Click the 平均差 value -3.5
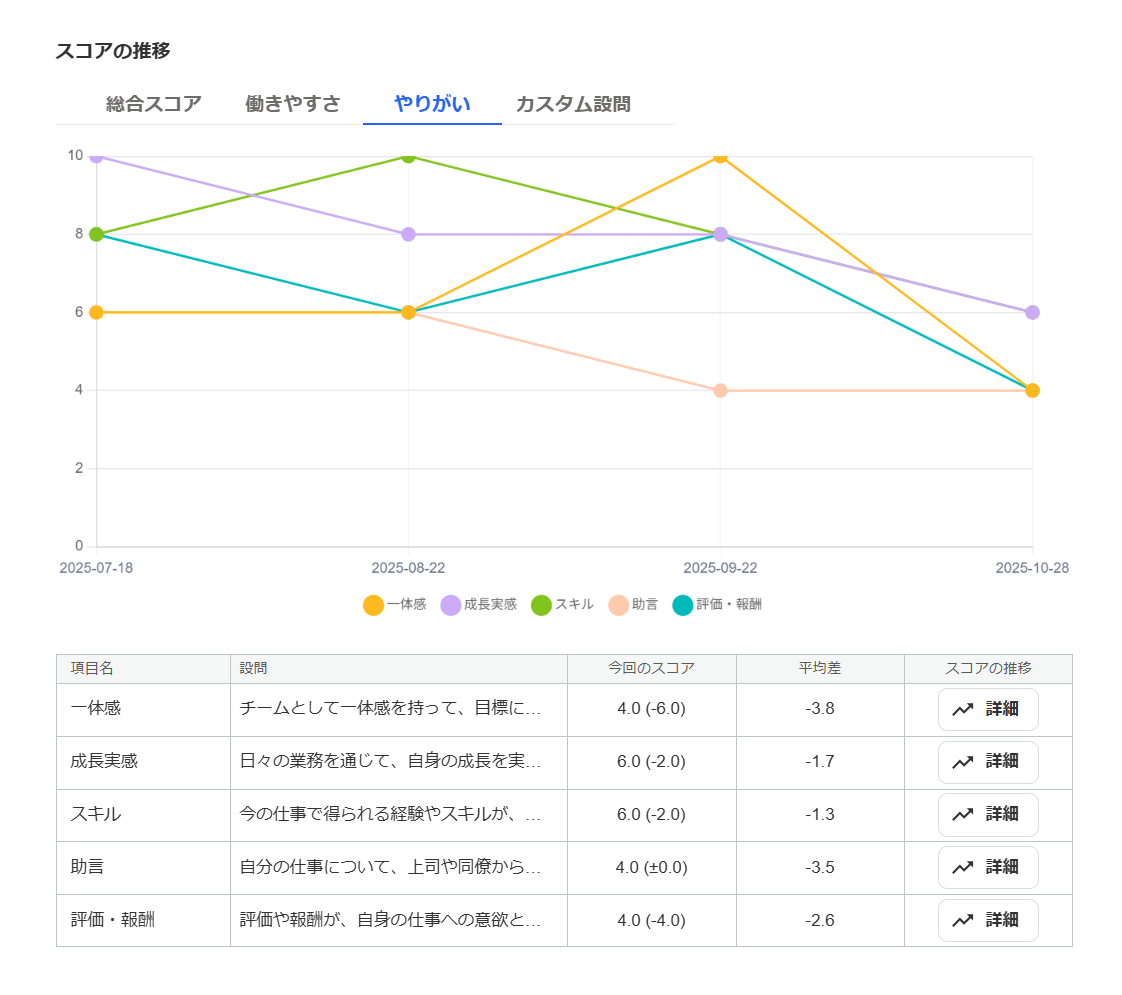This screenshot has height=995, width=1122. pyautogui.click(x=820, y=868)
